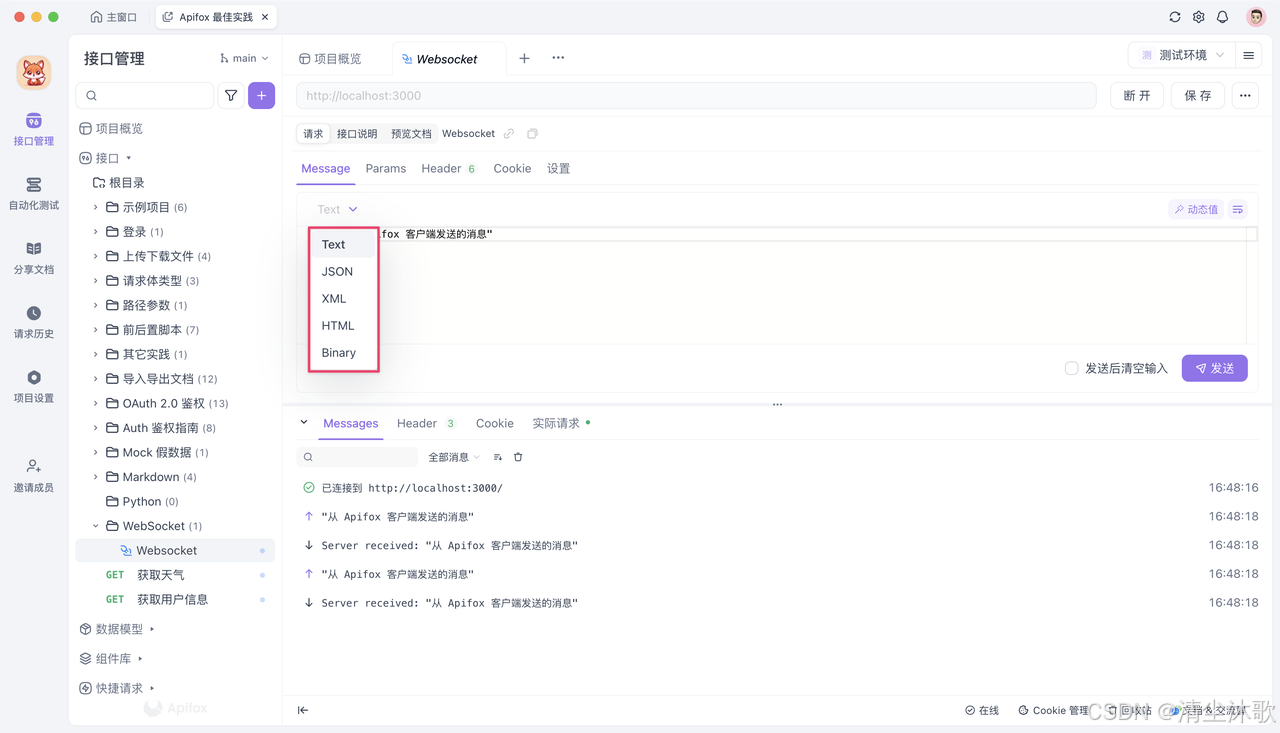The width and height of the screenshot is (1280, 733).
Task: Click the filter icon beside the API search box
Action: pos(231,95)
